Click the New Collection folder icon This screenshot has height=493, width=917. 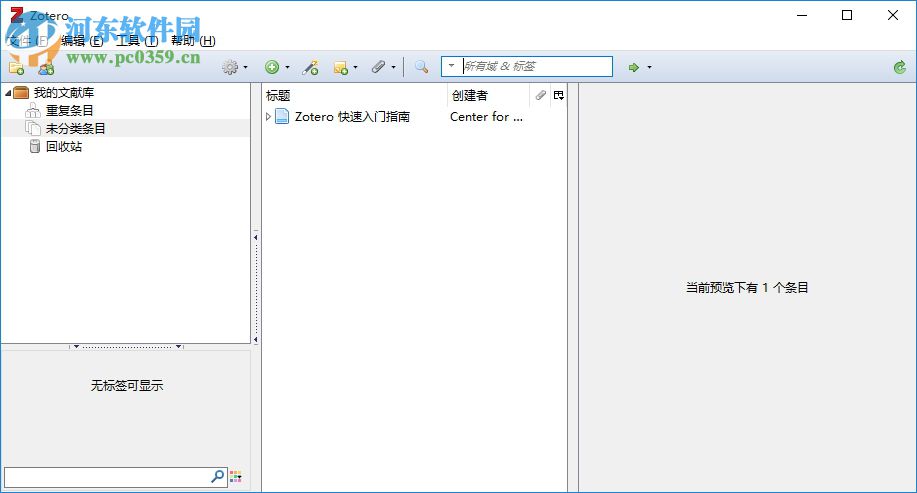pos(16,68)
